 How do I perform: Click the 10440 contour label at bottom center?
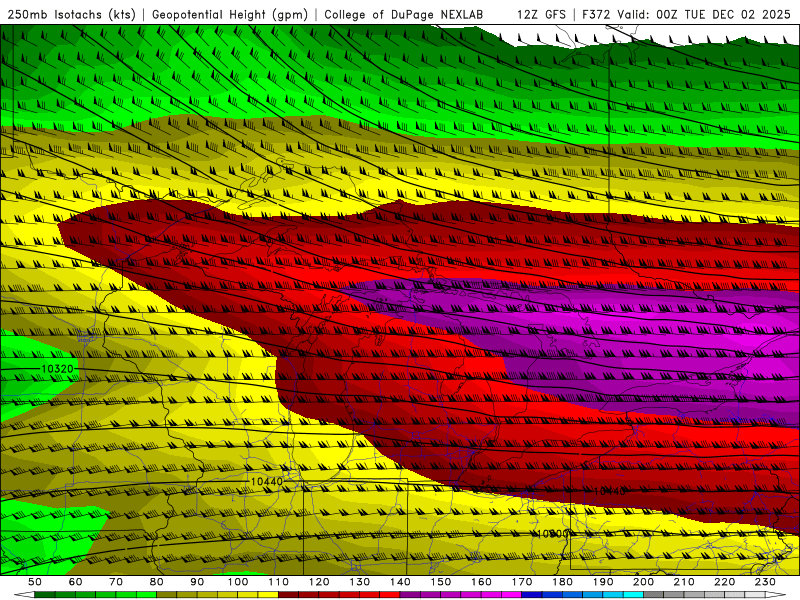coord(266,482)
